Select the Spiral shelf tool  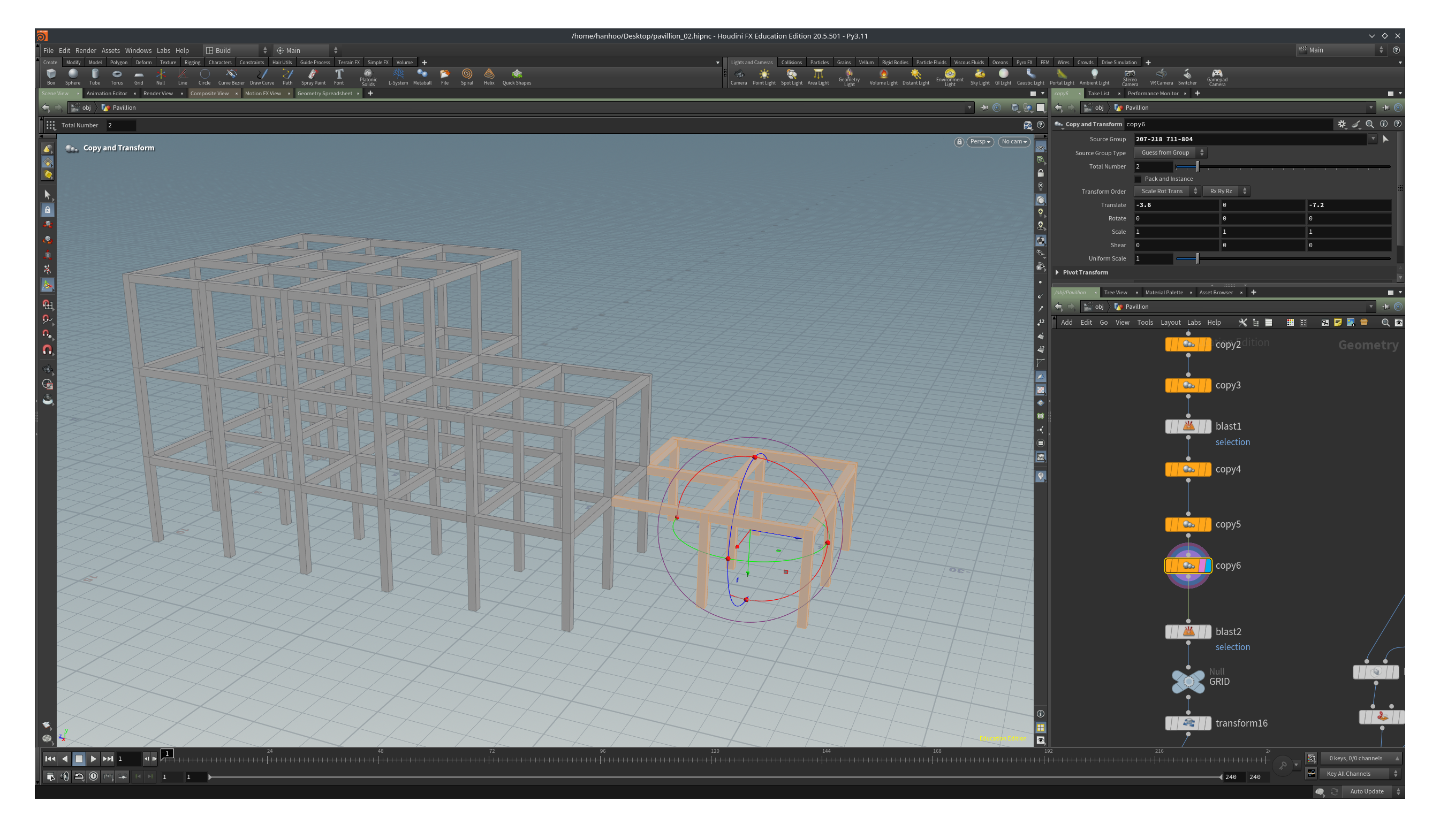(x=467, y=77)
